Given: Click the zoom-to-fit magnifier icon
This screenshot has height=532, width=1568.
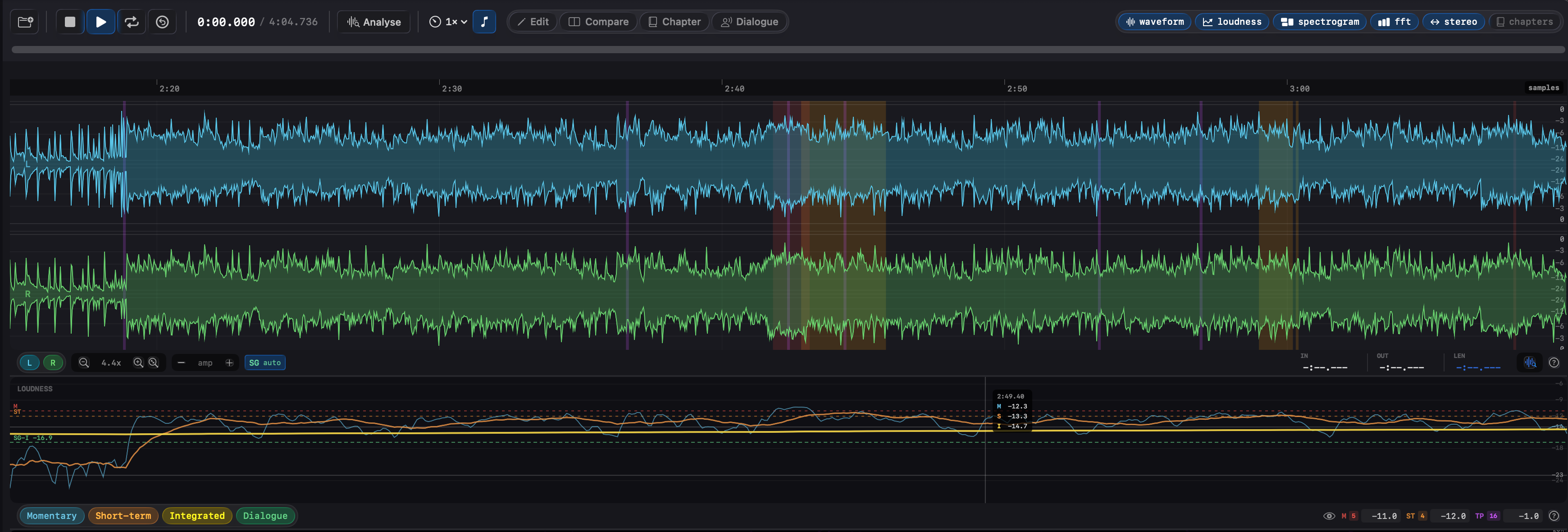Looking at the screenshot, I should (x=153, y=362).
